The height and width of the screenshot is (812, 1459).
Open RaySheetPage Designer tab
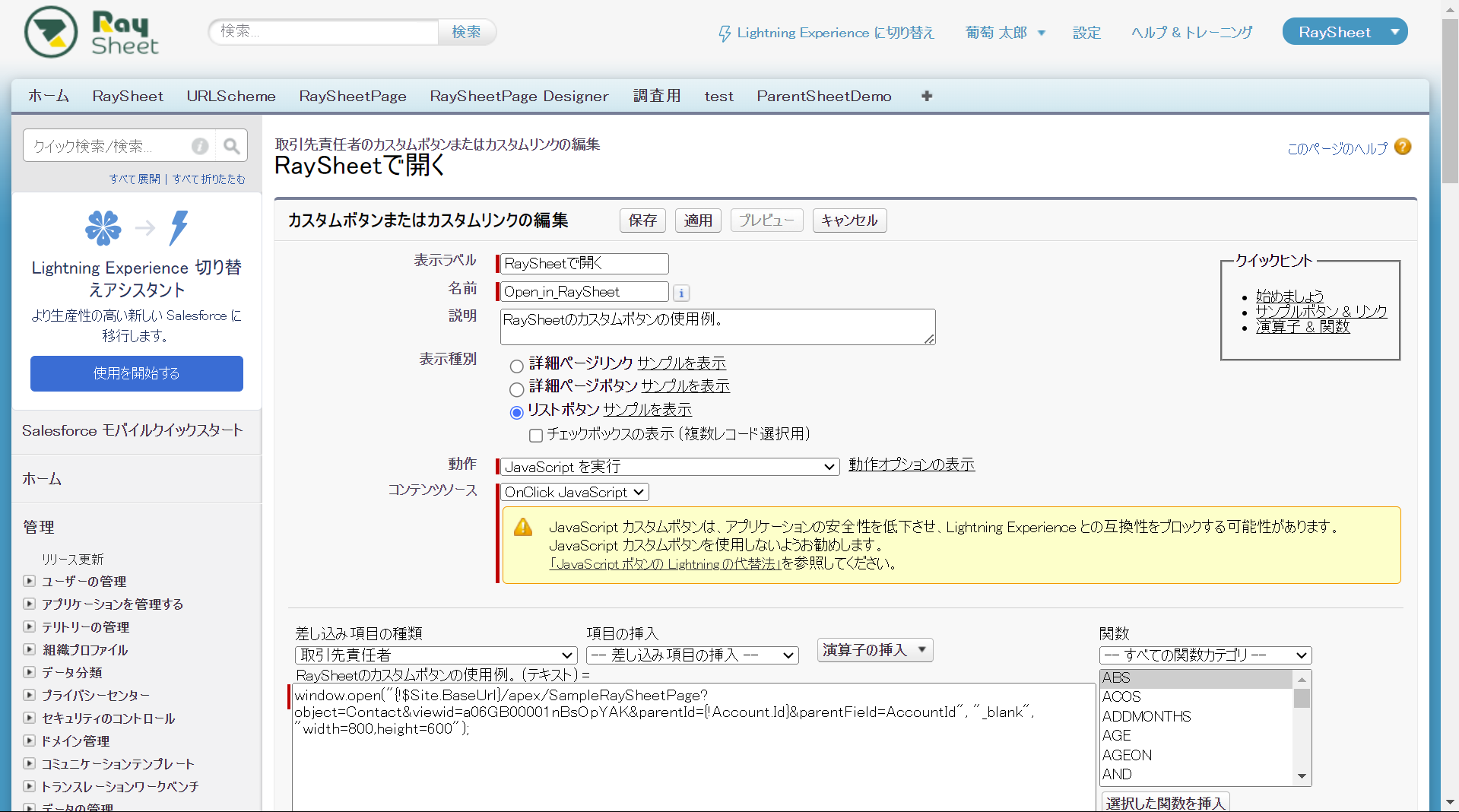(x=519, y=96)
